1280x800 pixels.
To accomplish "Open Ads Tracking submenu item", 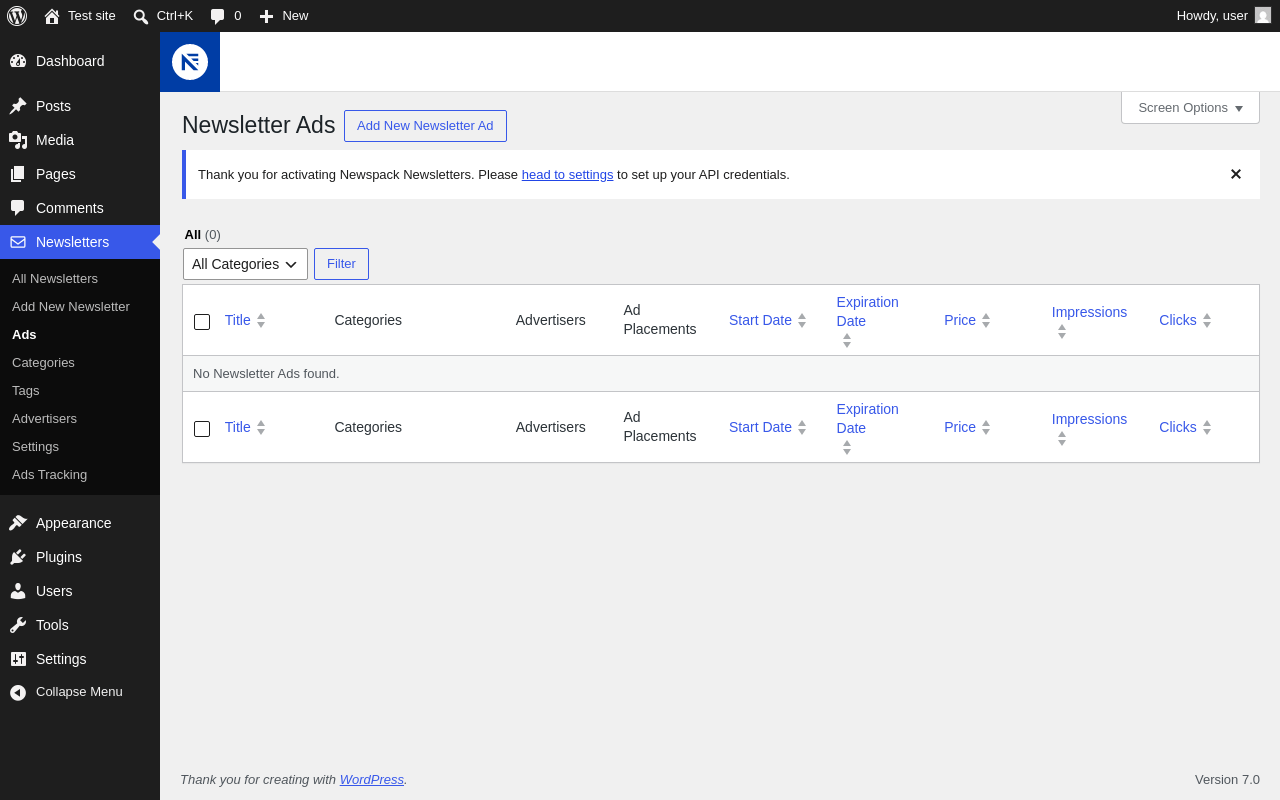I will coord(80,474).
